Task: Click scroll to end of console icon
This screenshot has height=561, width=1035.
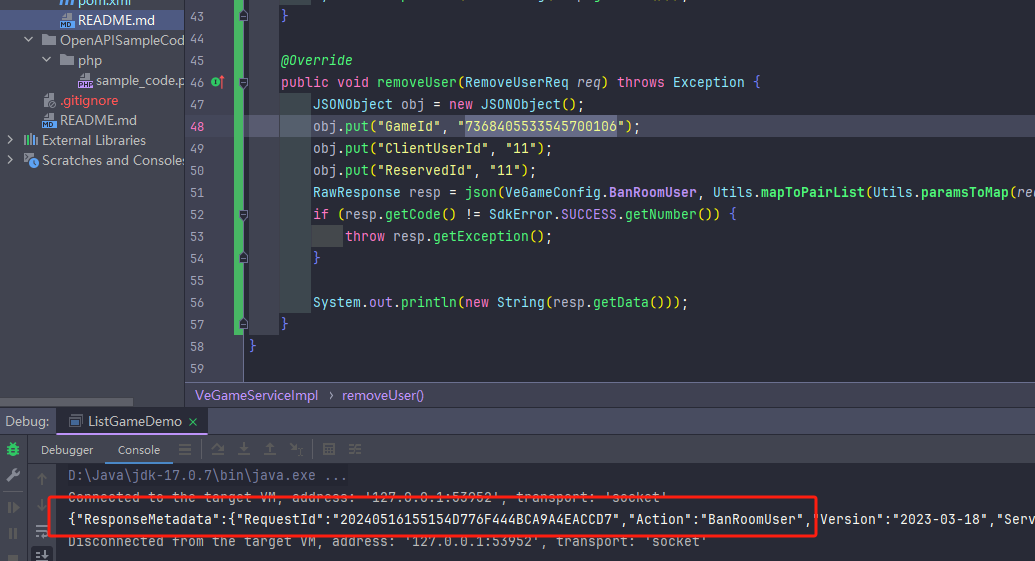Action: pos(42,554)
